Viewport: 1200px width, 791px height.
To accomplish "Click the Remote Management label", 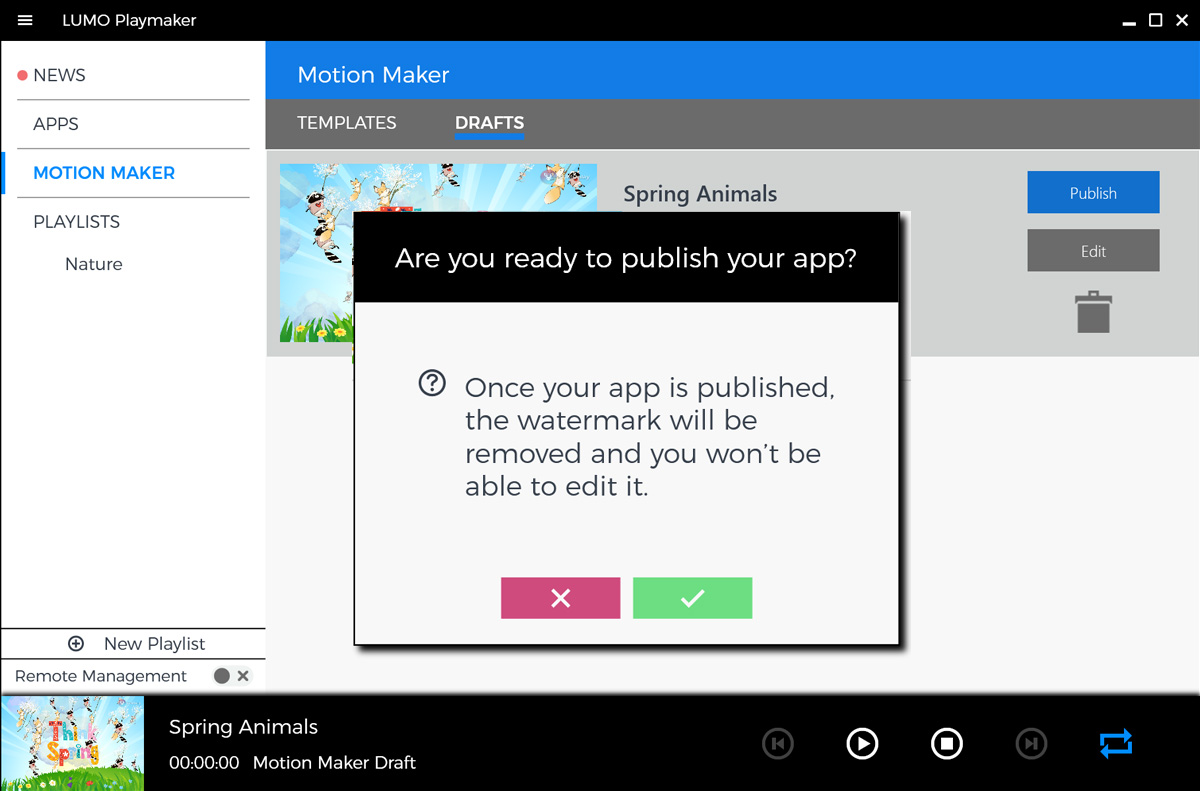I will 101,676.
